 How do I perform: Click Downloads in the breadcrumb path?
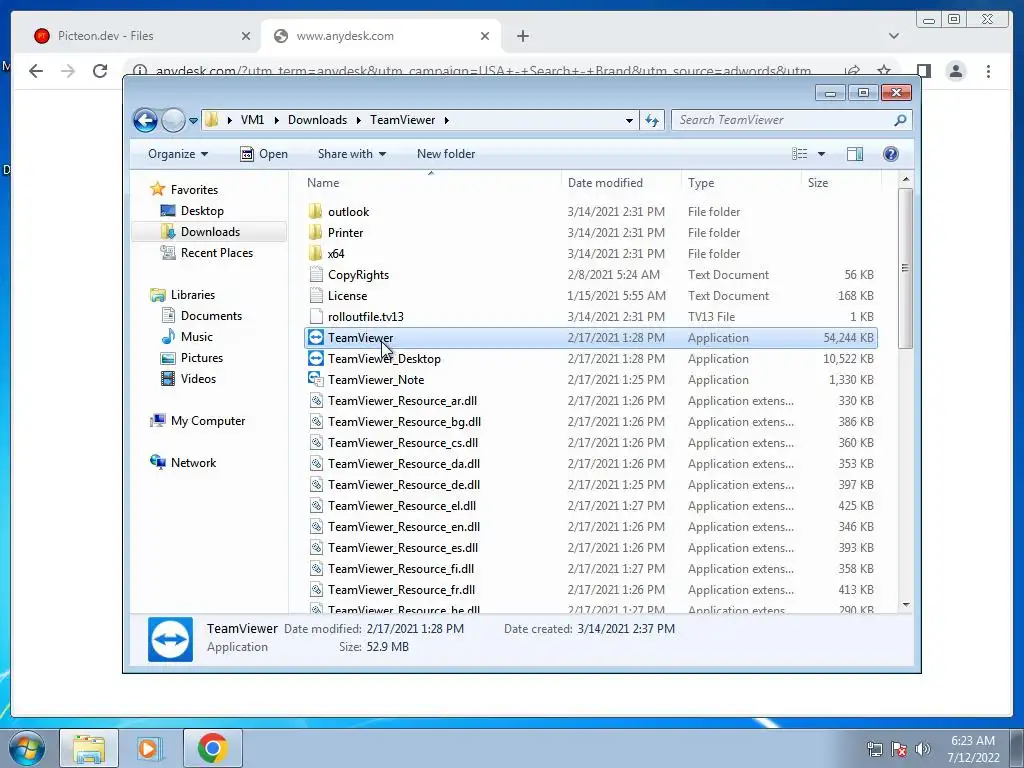point(317,120)
